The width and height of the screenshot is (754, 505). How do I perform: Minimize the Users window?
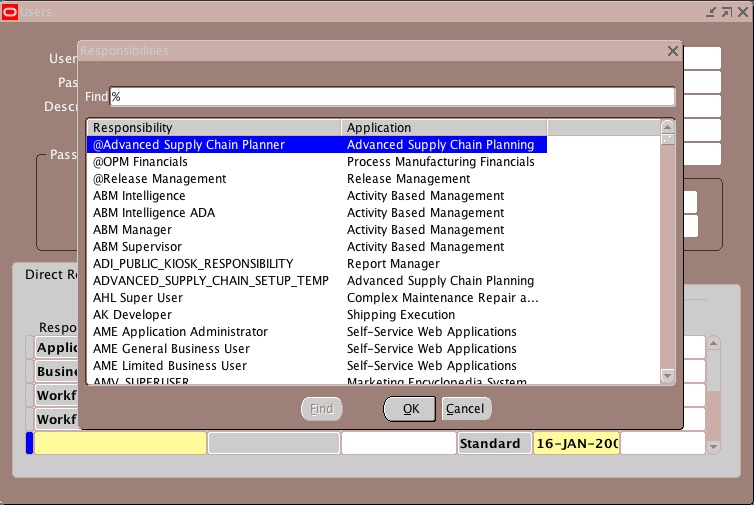710,12
